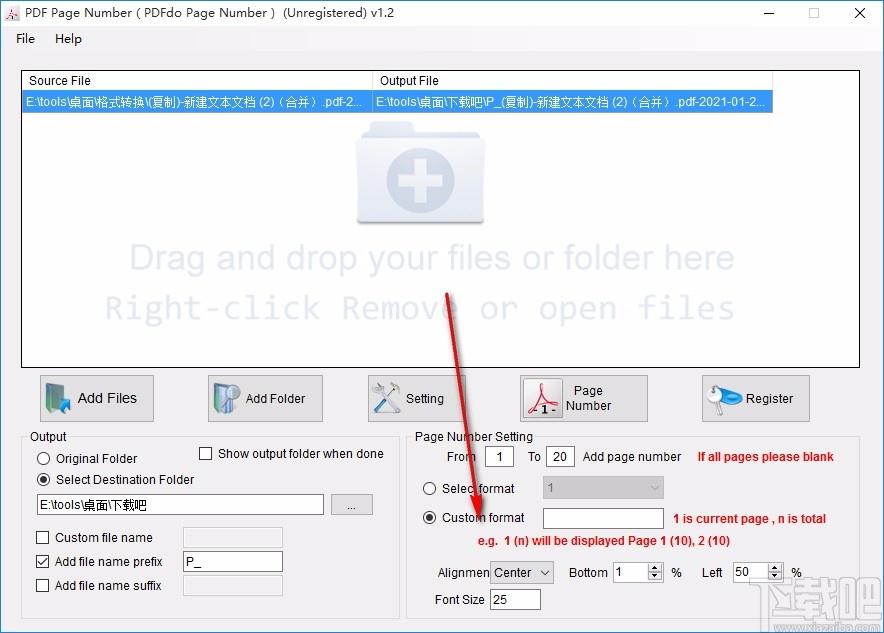Open the File menu

point(25,39)
